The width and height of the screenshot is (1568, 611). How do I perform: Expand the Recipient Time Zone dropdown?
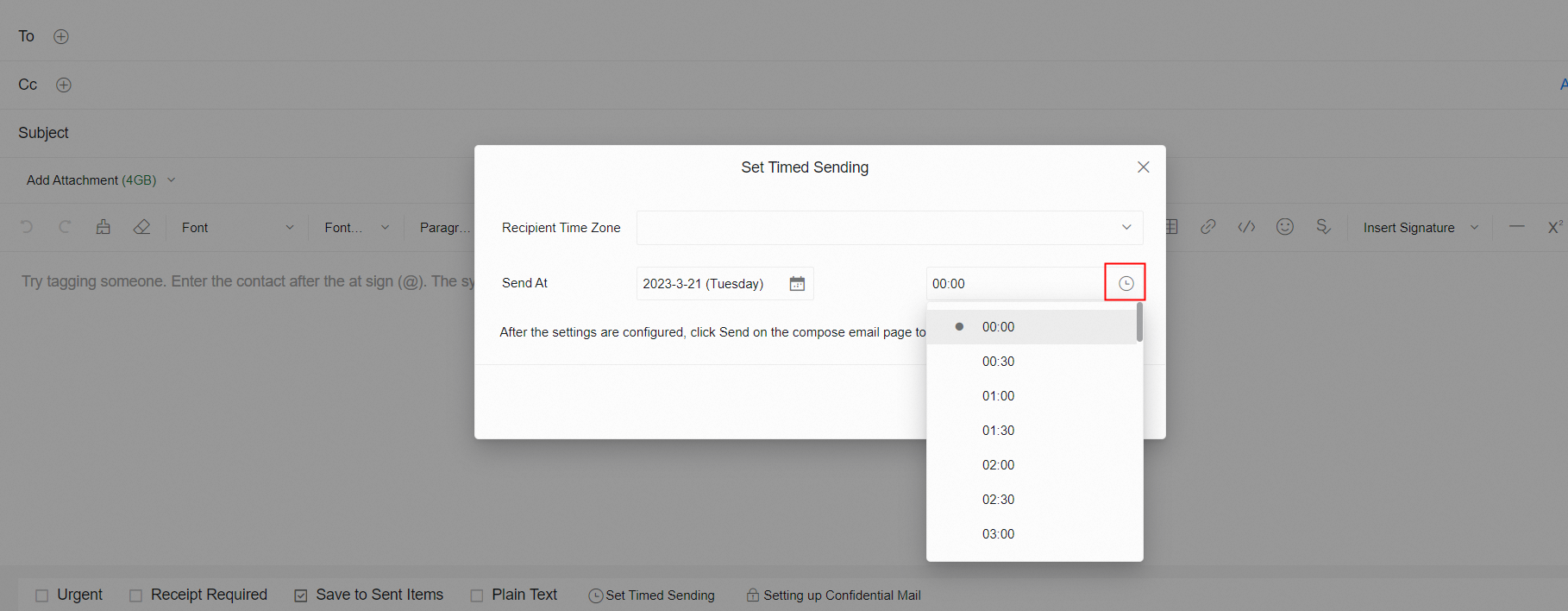1126,227
